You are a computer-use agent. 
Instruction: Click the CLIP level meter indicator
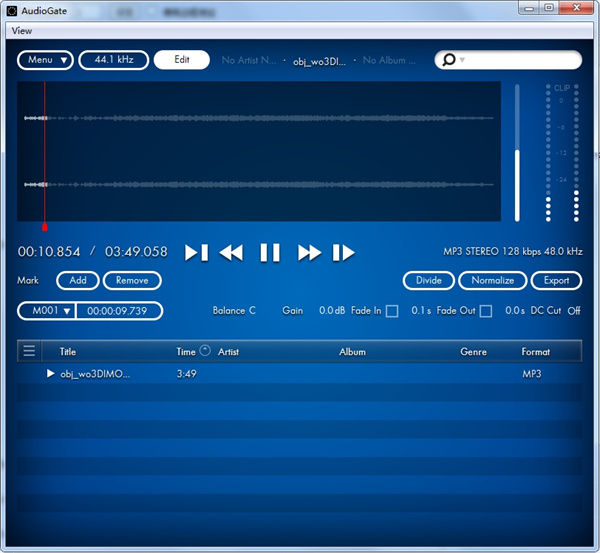point(562,88)
